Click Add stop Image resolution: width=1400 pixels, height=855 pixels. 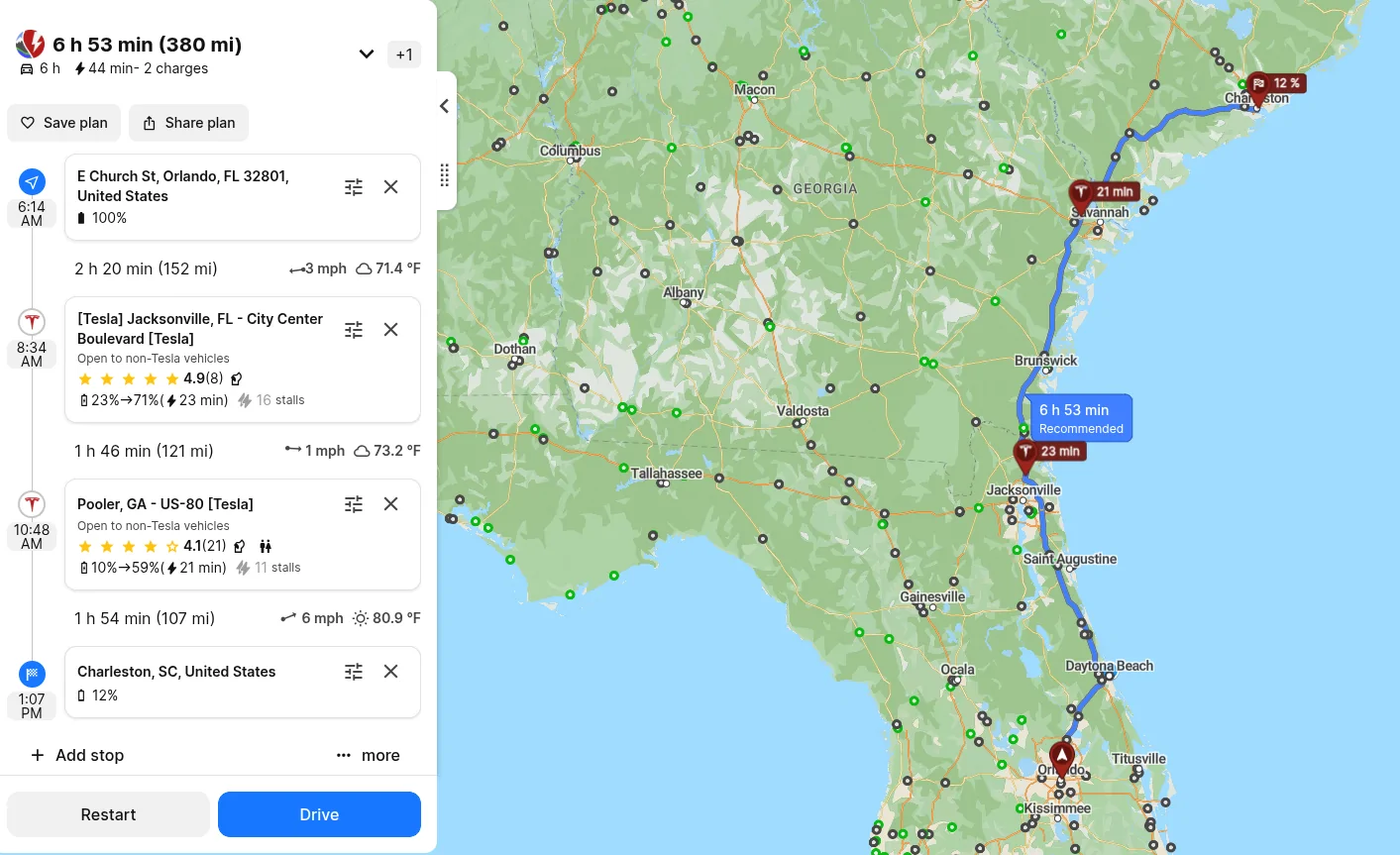77,755
